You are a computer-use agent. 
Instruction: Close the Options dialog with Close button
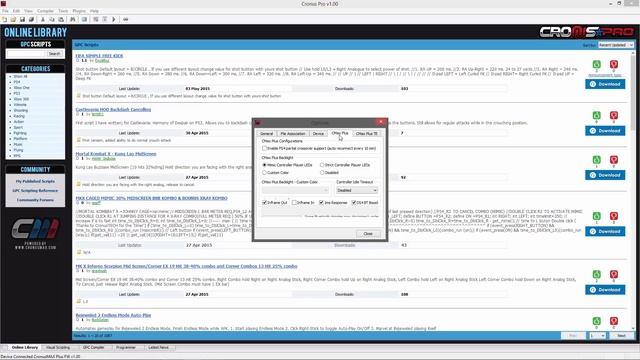[x=368, y=233]
